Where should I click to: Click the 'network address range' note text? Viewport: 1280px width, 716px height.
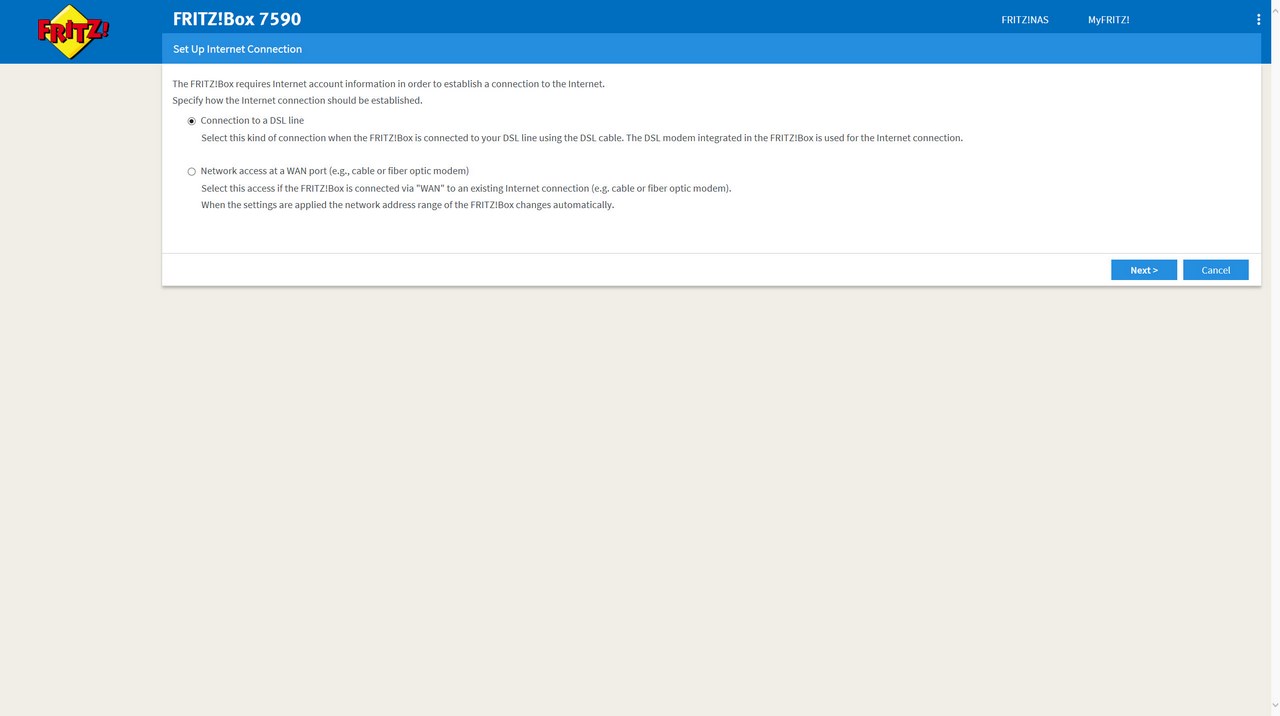(x=407, y=205)
